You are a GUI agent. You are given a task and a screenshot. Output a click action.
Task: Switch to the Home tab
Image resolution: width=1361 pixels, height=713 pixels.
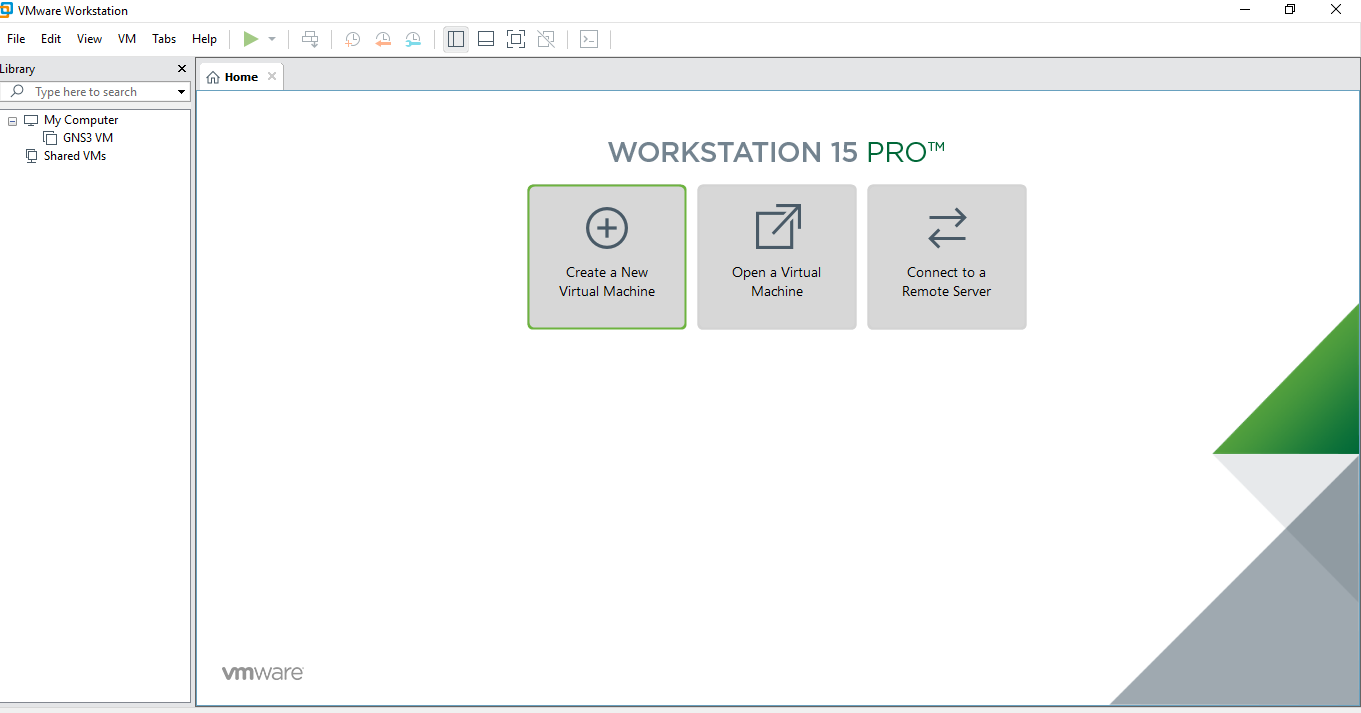tap(239, 76)
